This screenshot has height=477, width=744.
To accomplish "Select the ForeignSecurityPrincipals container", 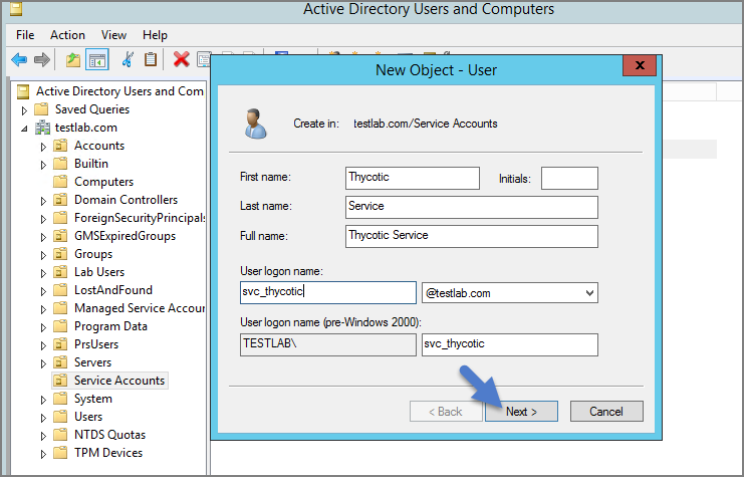I will pyautogui.click(x=140, y=218).
